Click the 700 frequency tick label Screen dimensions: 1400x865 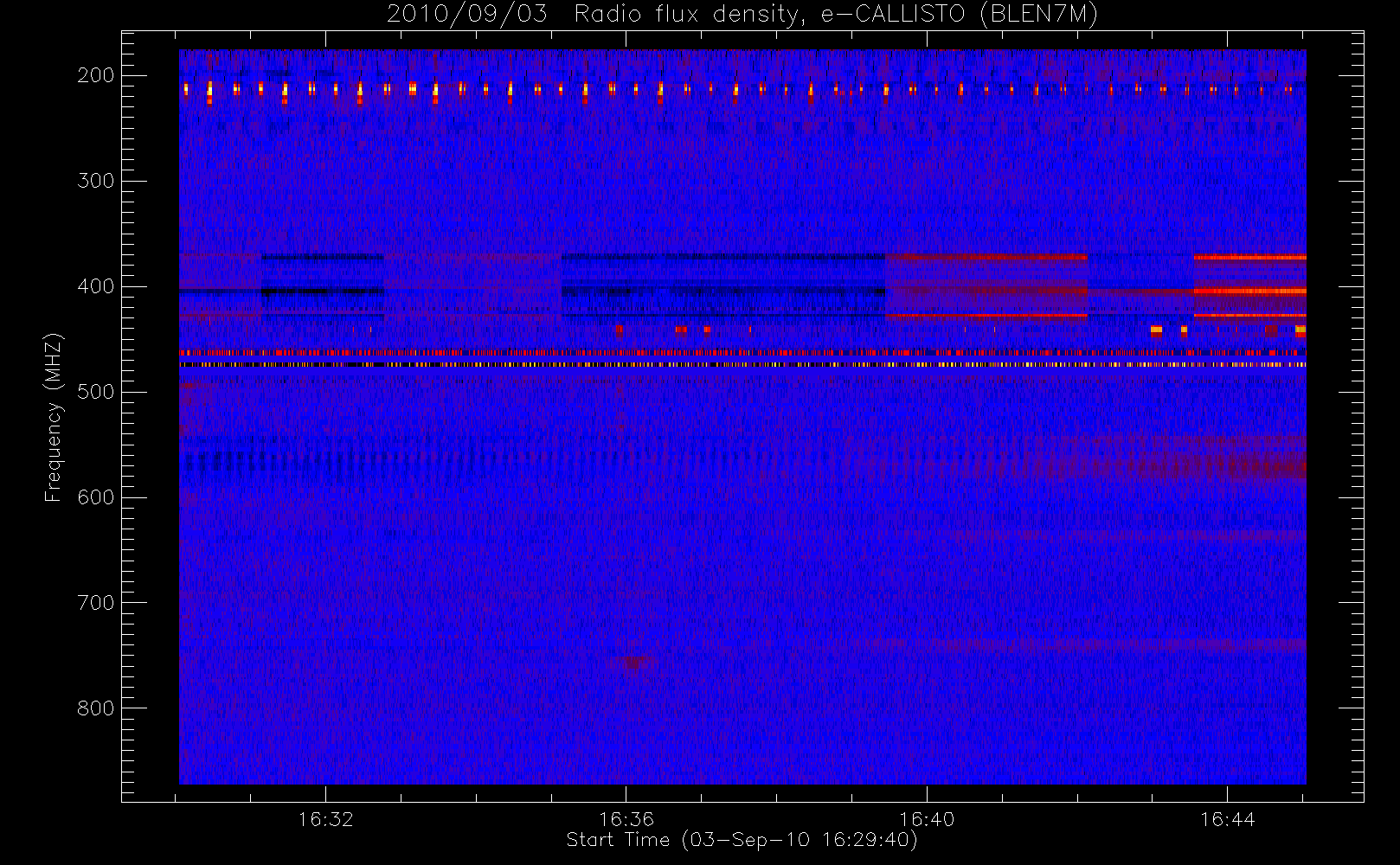96,603
